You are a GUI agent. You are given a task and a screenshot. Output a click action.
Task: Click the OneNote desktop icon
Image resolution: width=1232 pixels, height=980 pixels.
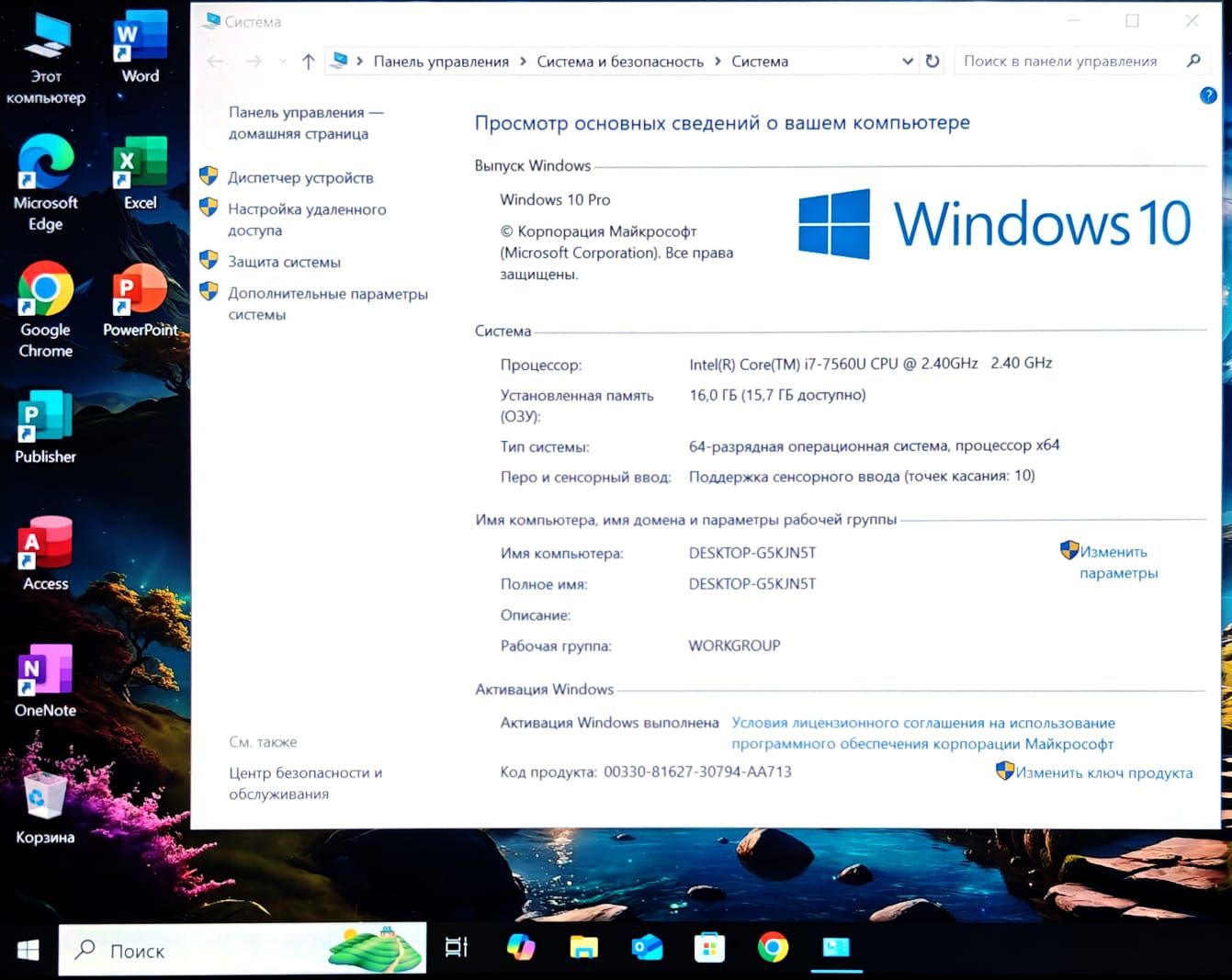point(45,681)
